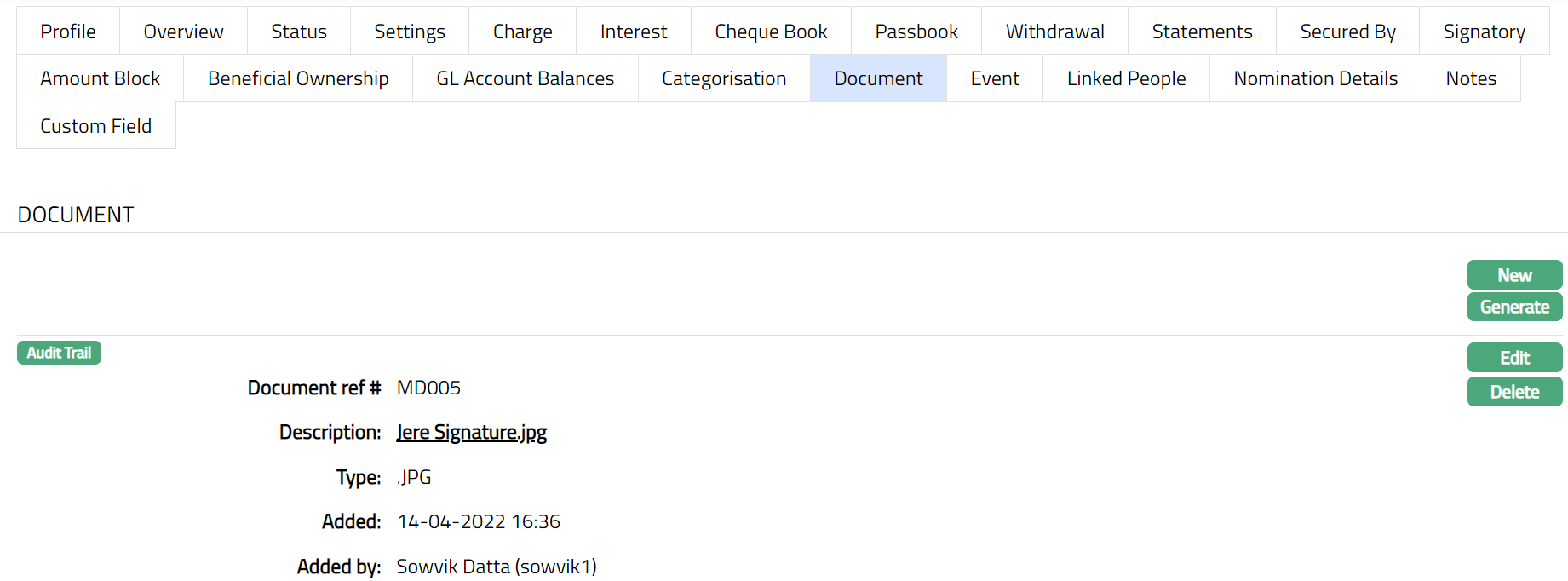The height and width of the screenshot is (581, 1568).
Task: Open the Amount Block tab
Action: pyautogui.click(x=100, y=78)
